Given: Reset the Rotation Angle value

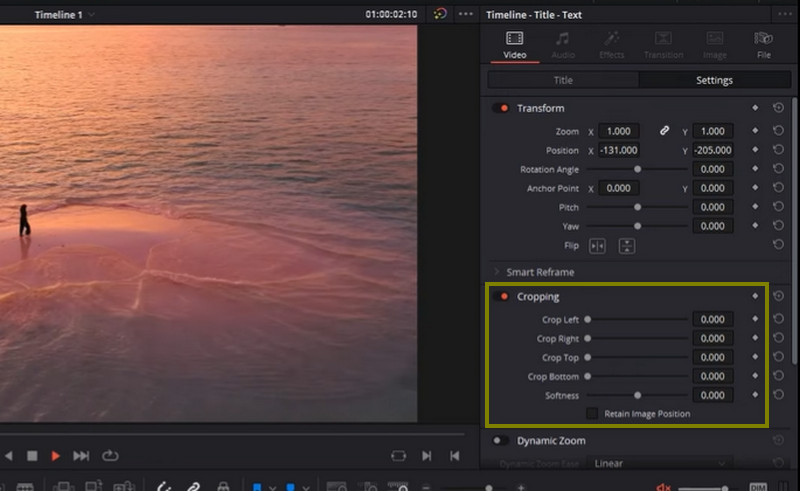Looking at the screenshot, I should click(778, 170).
